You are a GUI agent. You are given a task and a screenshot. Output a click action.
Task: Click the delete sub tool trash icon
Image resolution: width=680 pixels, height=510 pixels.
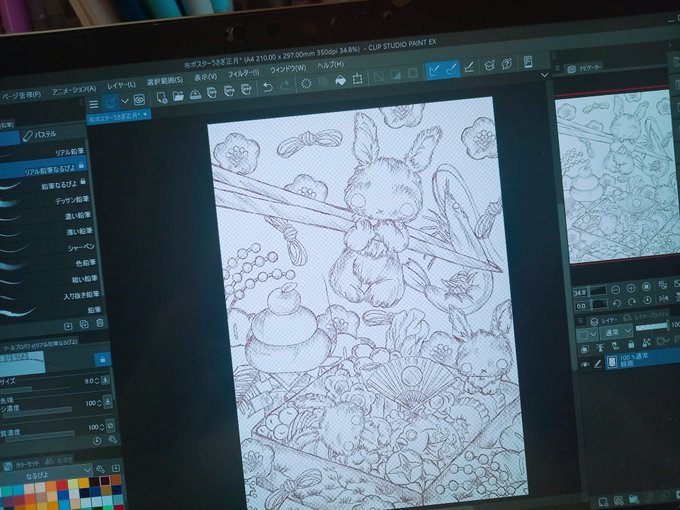coord(100,324)
